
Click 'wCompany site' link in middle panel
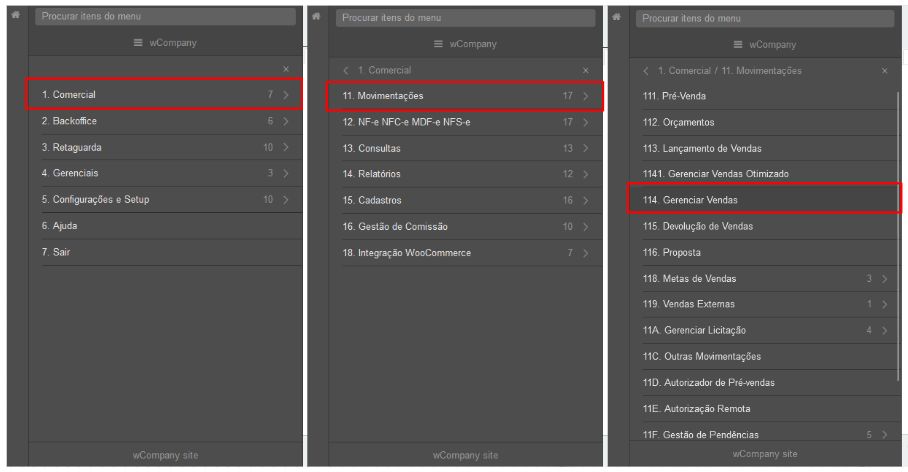click(x=465, y=455)
